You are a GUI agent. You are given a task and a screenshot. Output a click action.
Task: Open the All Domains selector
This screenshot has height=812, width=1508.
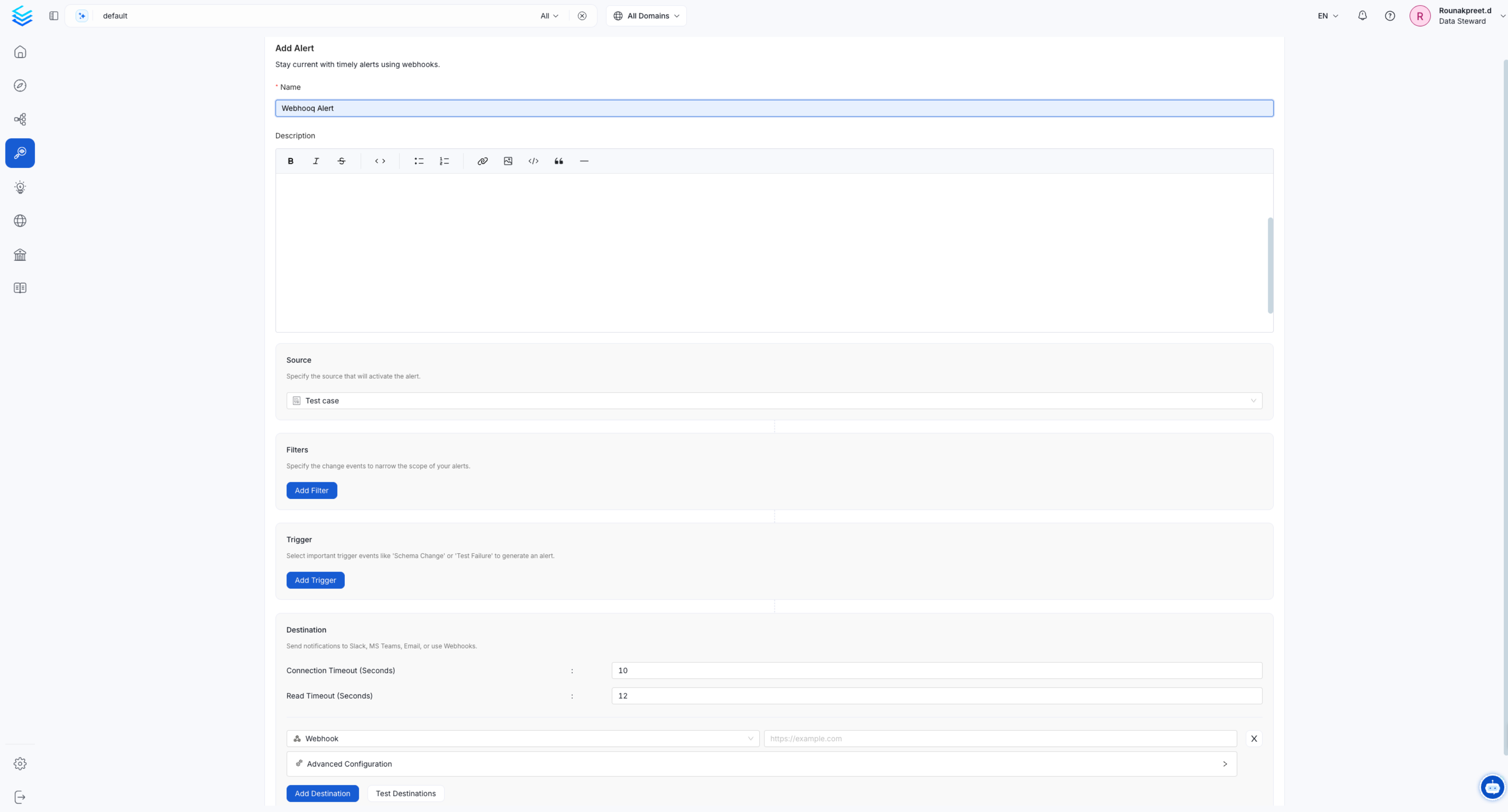click(646, 16)
